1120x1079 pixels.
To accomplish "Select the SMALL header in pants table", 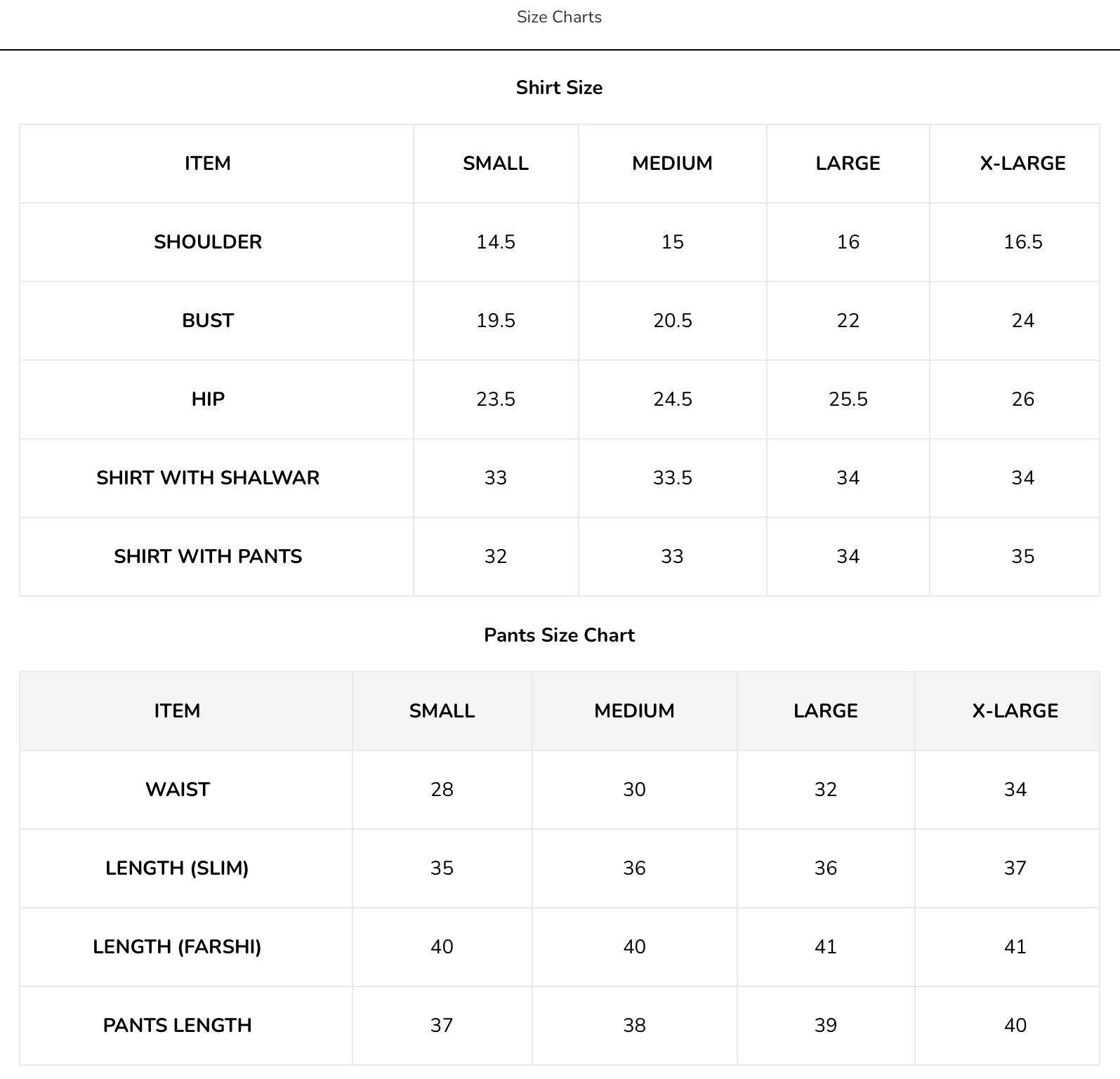I will pyautogui.click(x=442, y=711).
